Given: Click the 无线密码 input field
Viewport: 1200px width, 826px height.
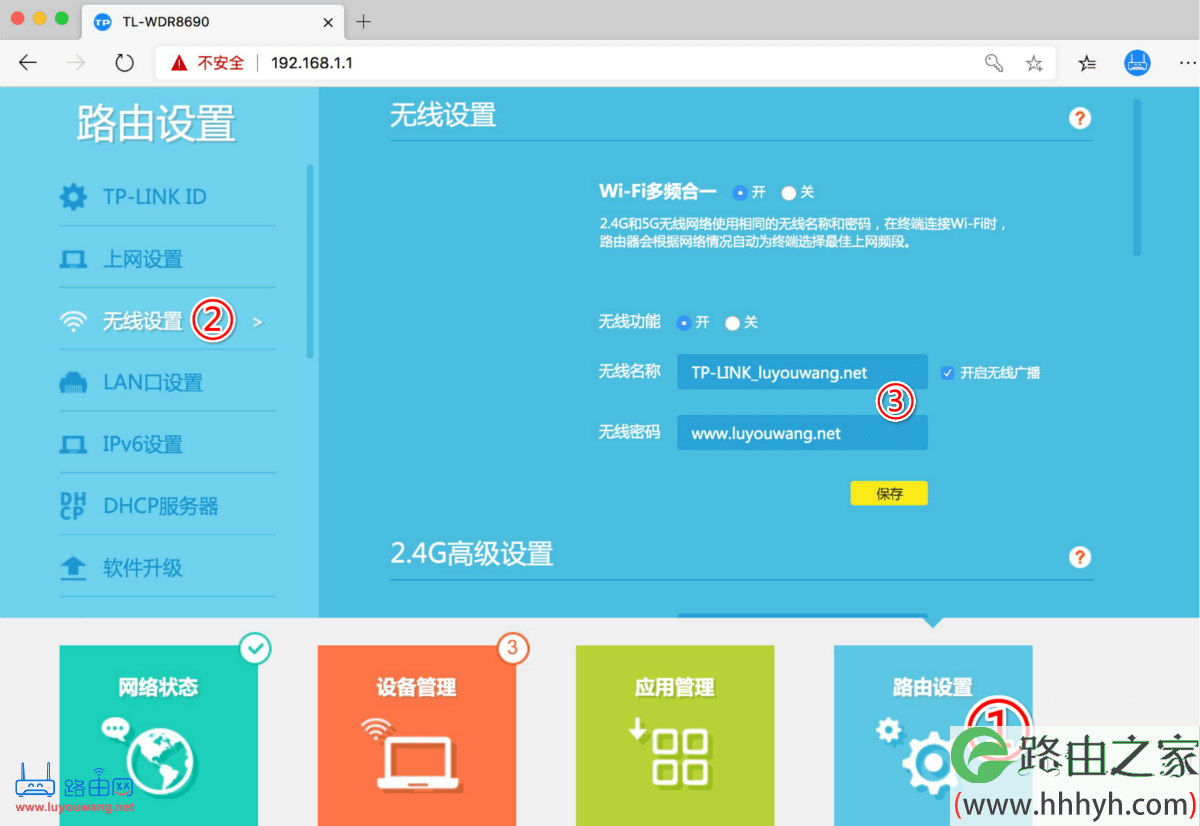Looking at the screenshot, I should pos(802,434).
